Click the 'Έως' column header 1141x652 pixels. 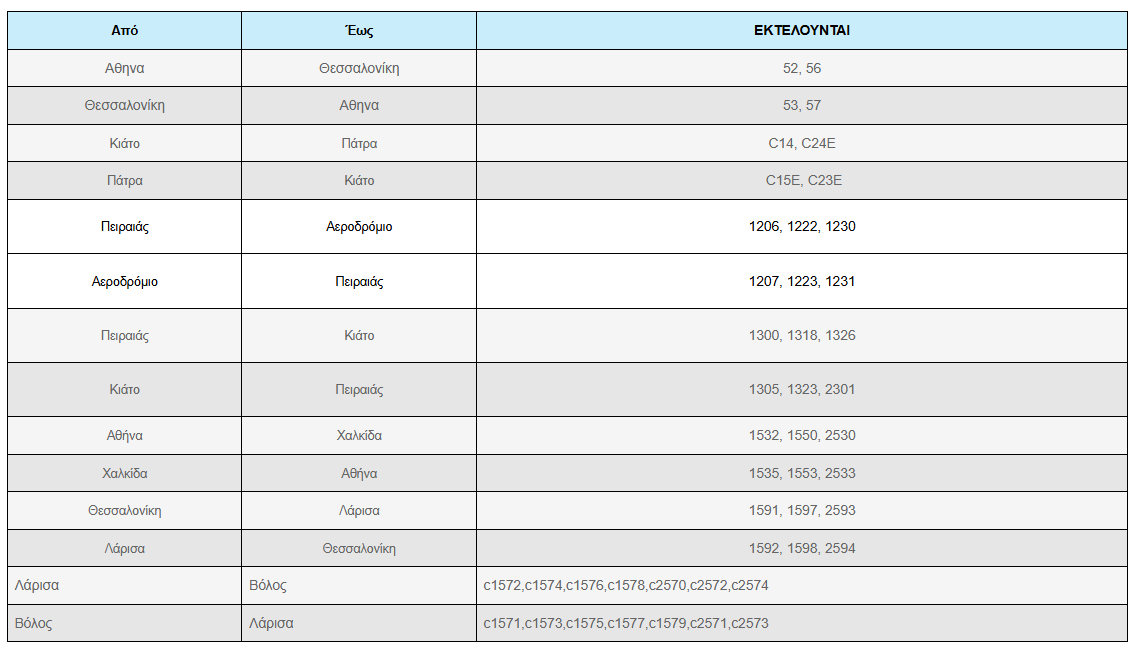[x=359, y=31]
